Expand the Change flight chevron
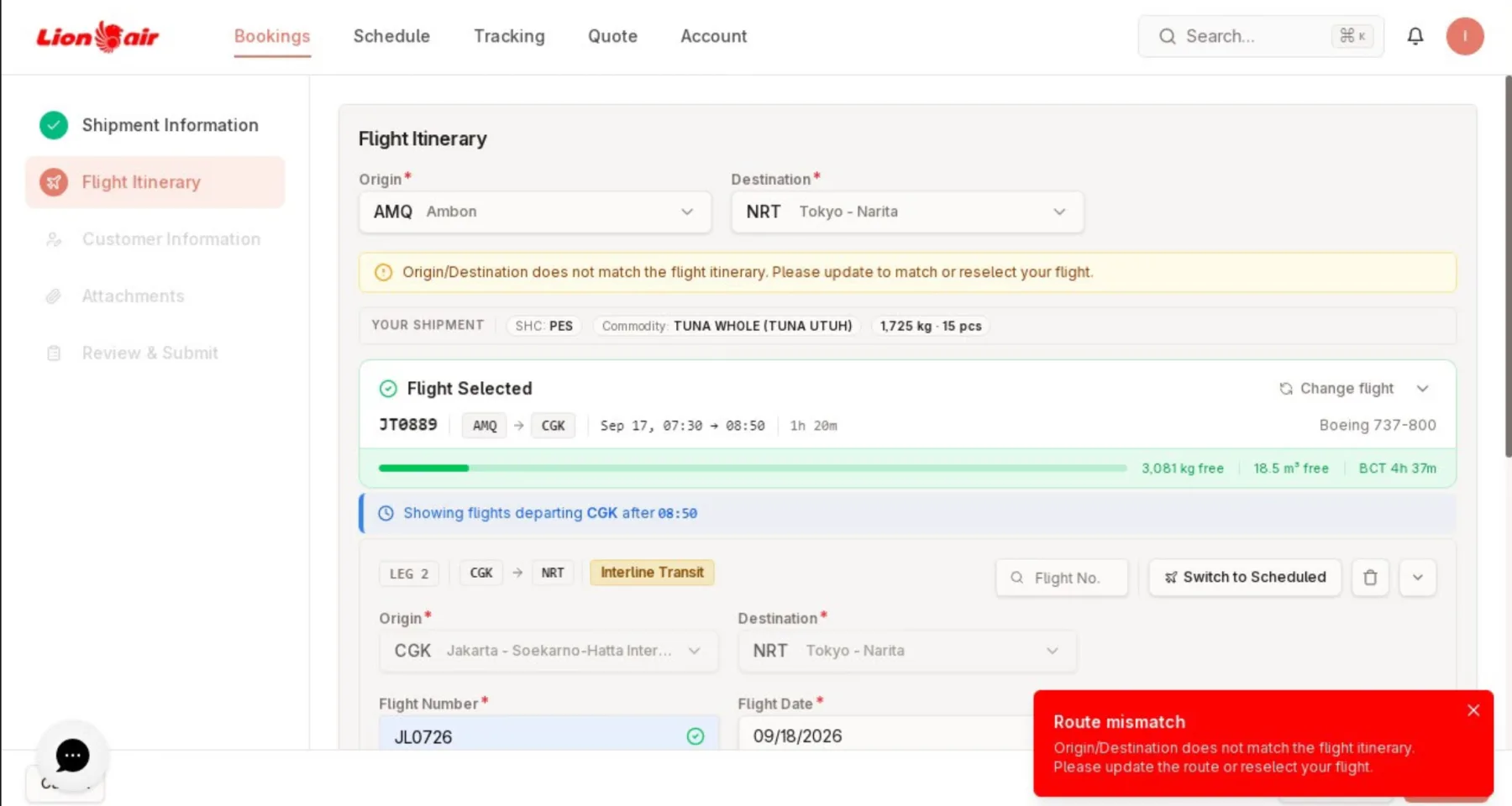 1422,389
